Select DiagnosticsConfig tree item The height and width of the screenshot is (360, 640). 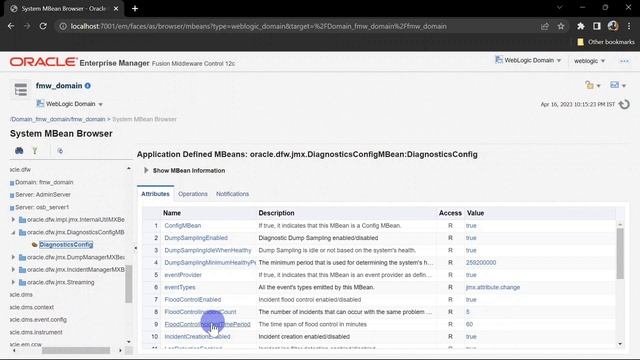point(66,244)
